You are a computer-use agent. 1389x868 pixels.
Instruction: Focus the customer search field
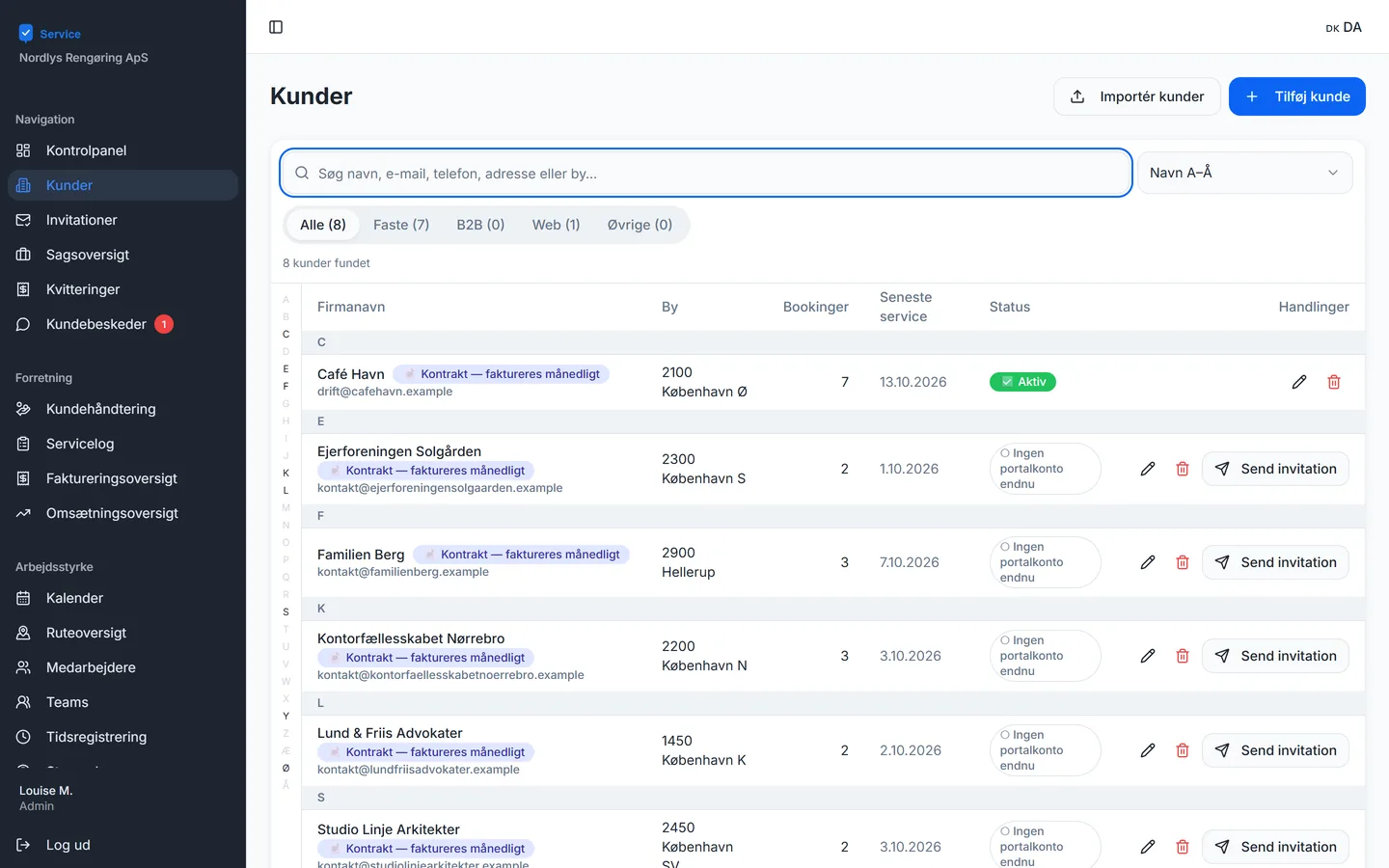[706, 173]
